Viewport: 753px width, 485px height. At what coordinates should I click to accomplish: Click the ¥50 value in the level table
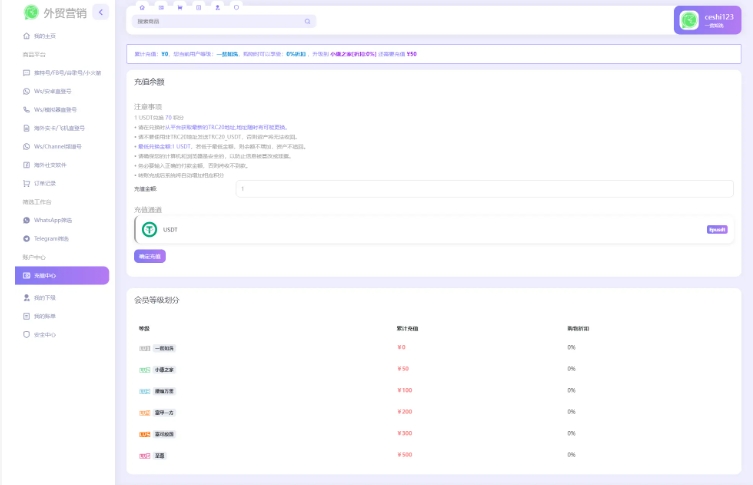(x=403, y=369)
